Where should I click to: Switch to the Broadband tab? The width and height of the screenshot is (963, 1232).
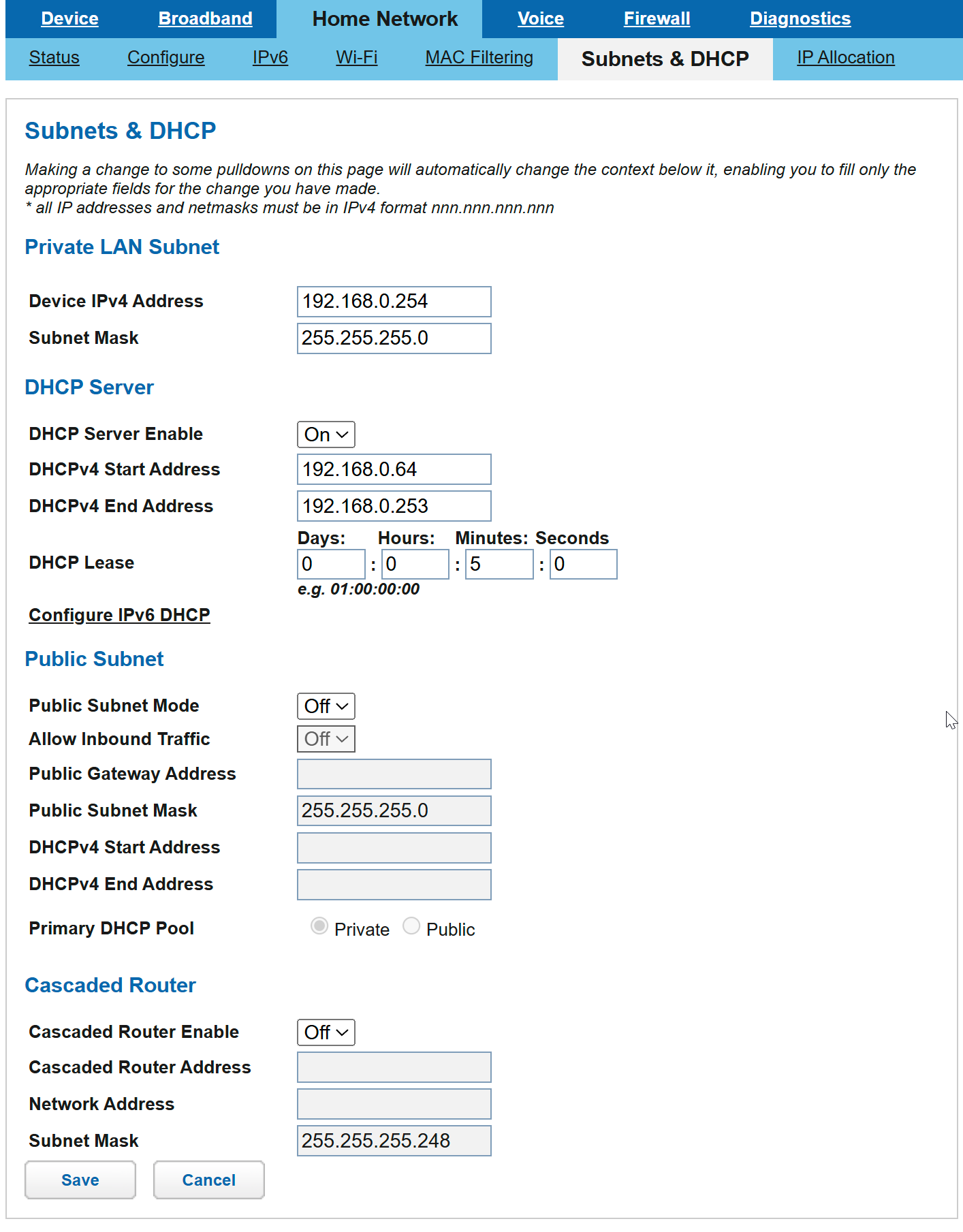tap(205, 18)
